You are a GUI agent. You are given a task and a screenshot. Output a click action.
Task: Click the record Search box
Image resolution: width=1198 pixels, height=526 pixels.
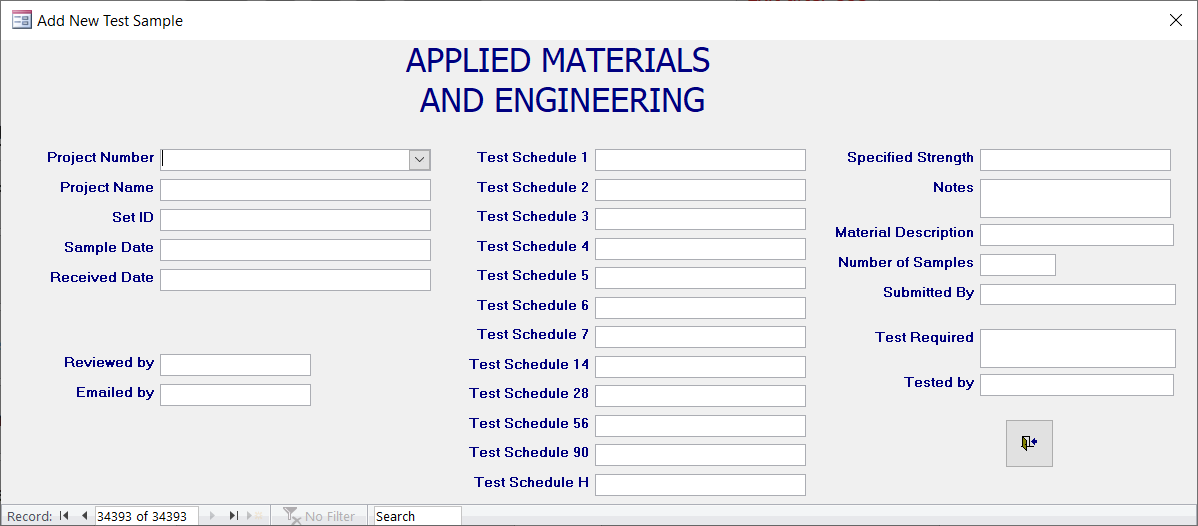point(417,516)
